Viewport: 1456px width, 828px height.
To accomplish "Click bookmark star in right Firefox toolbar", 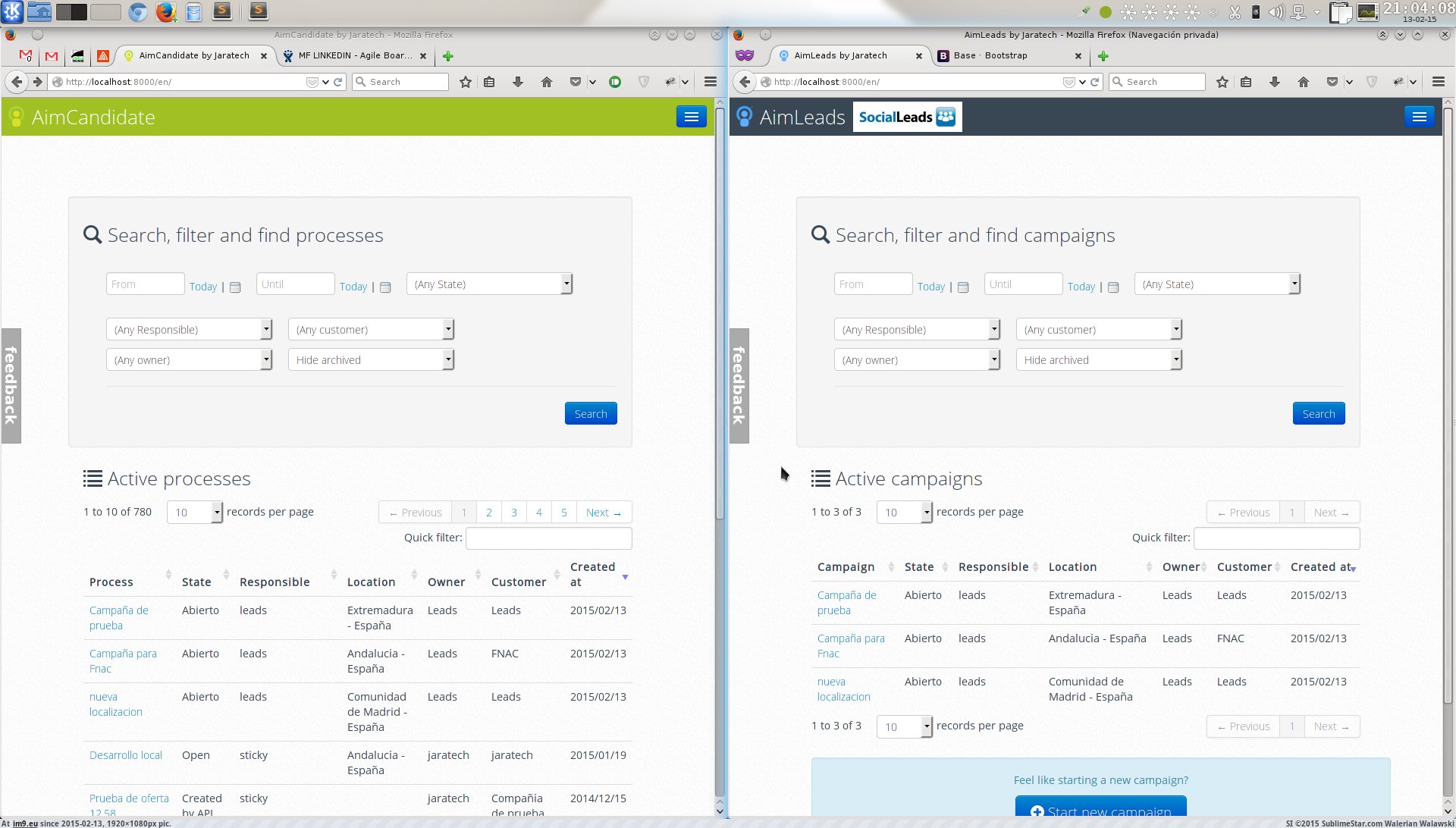I will pos(1222,82).
